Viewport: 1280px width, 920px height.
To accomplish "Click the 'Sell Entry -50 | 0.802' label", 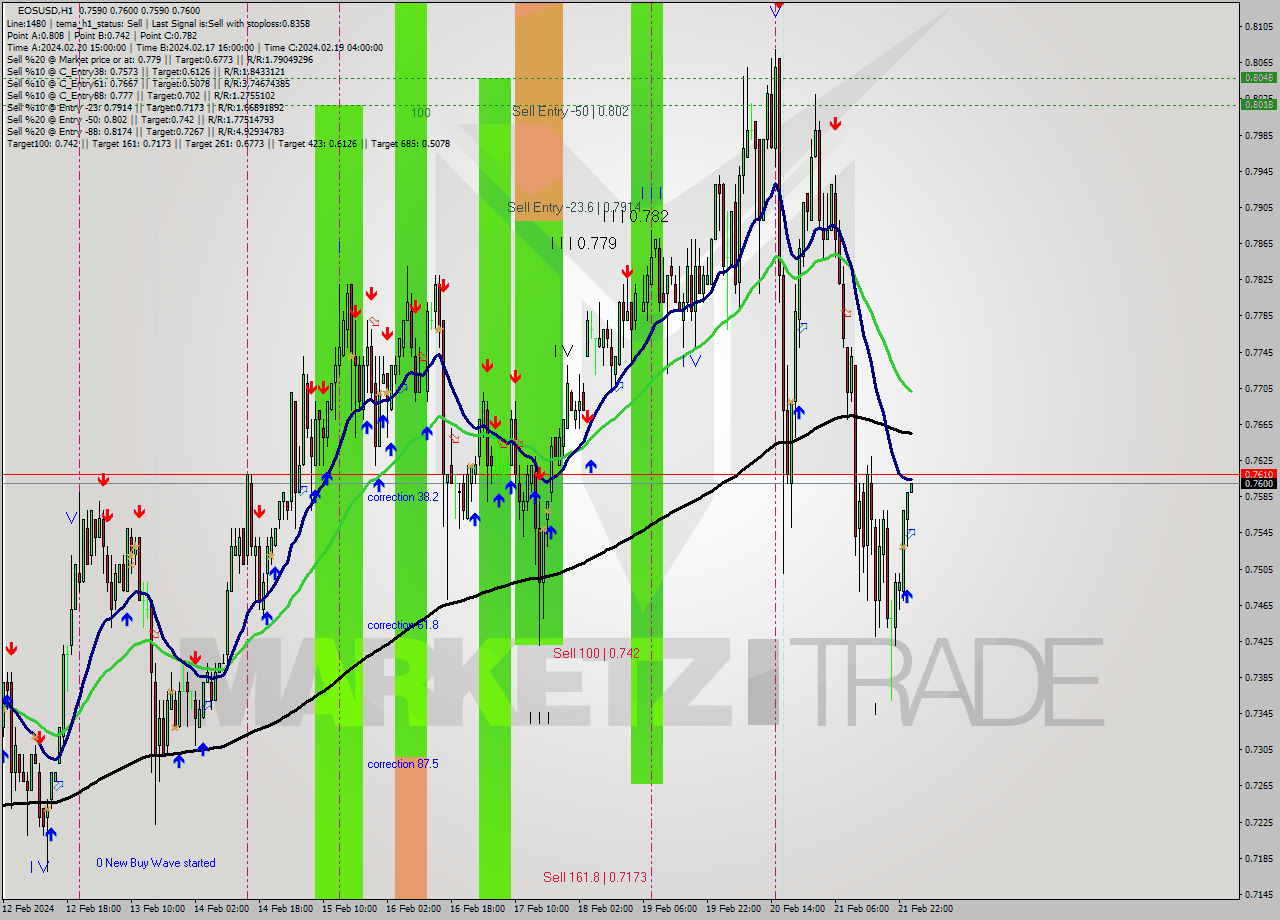I will [x=570, y=111].
